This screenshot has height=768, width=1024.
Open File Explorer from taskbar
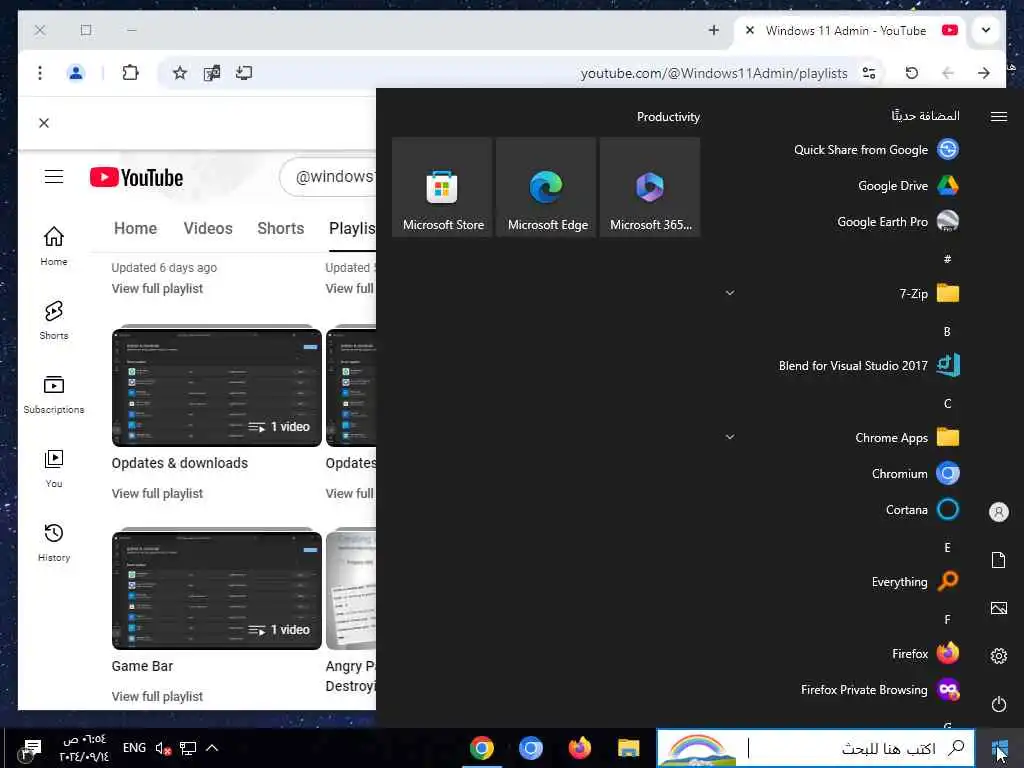click(628, 748)
